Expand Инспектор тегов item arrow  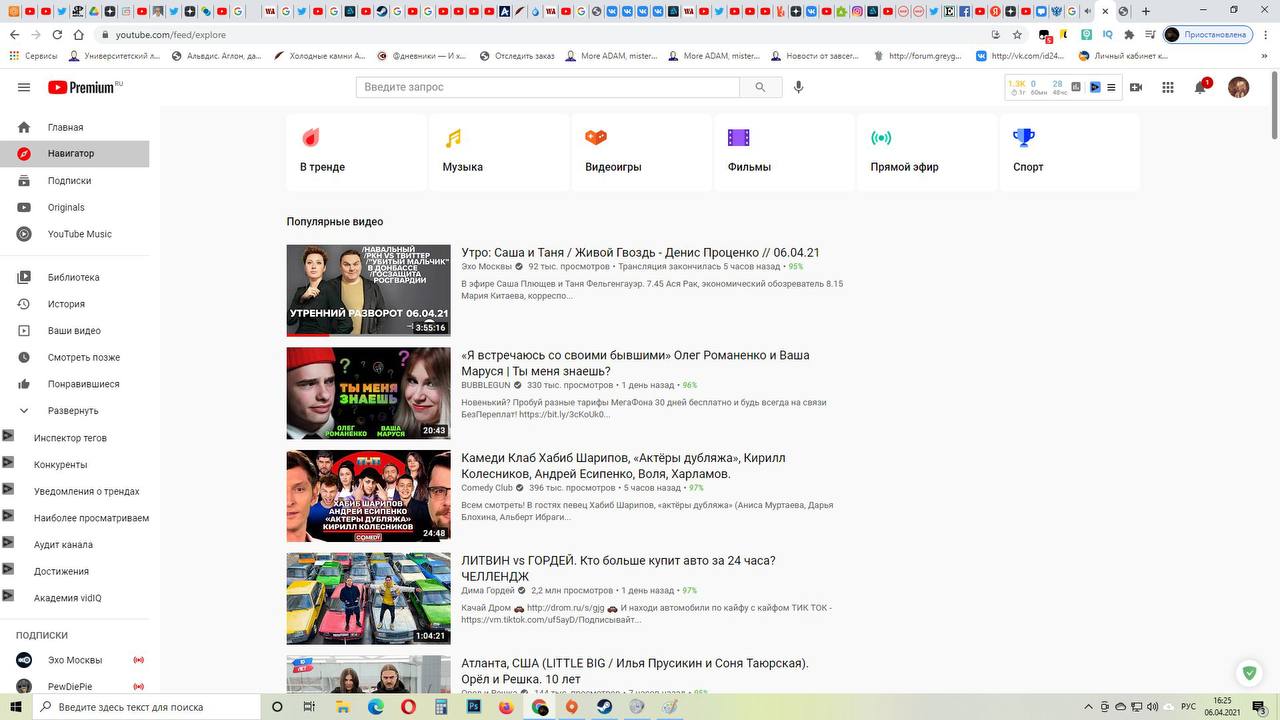click(x=7, y=436)
